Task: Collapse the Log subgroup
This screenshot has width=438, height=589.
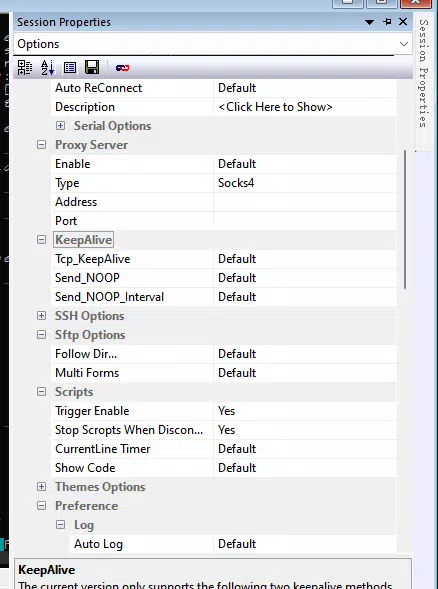Action: (60, 525)
